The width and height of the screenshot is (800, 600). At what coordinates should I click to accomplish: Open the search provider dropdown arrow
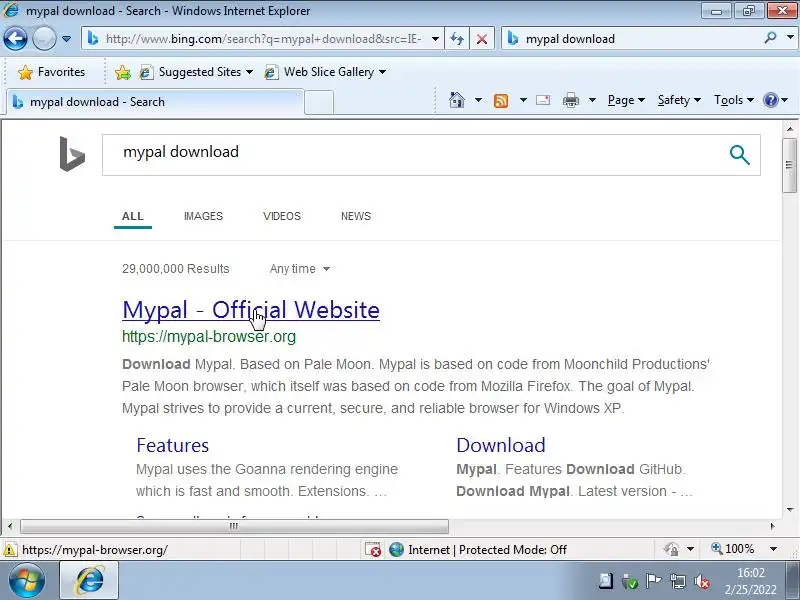point(790,38)
